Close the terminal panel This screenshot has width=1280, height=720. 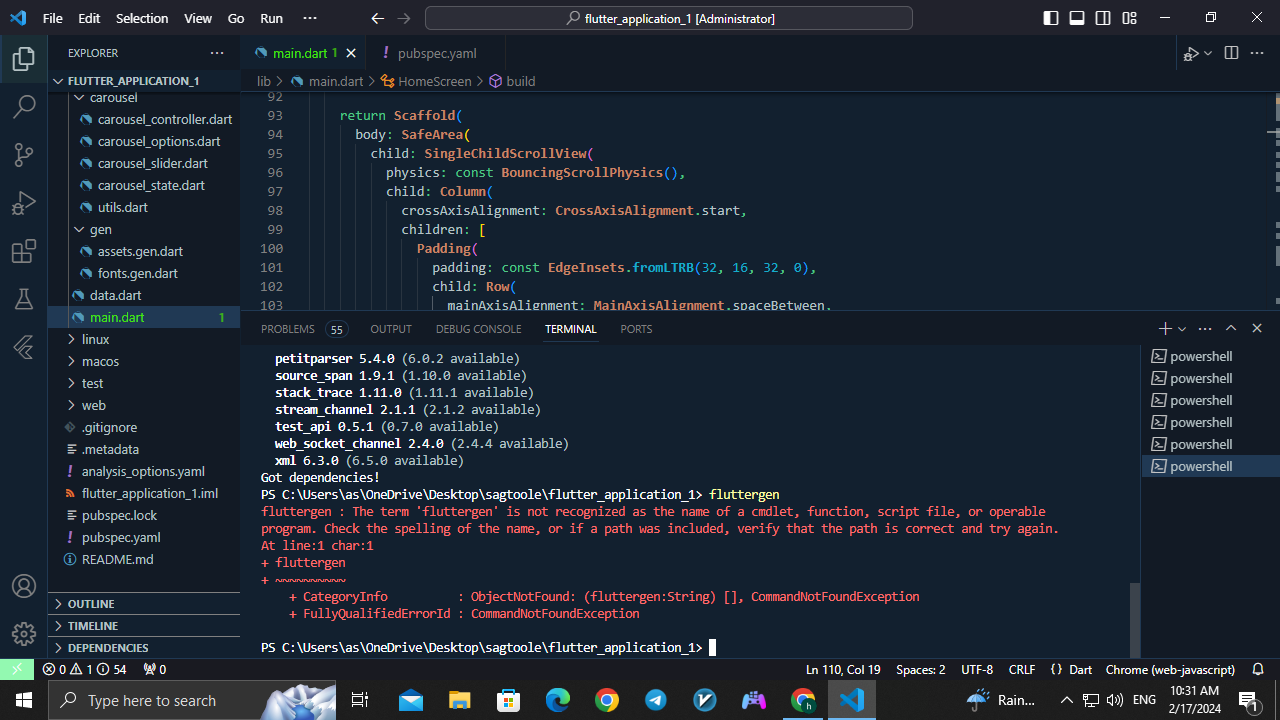click(x=1257, y=328)
